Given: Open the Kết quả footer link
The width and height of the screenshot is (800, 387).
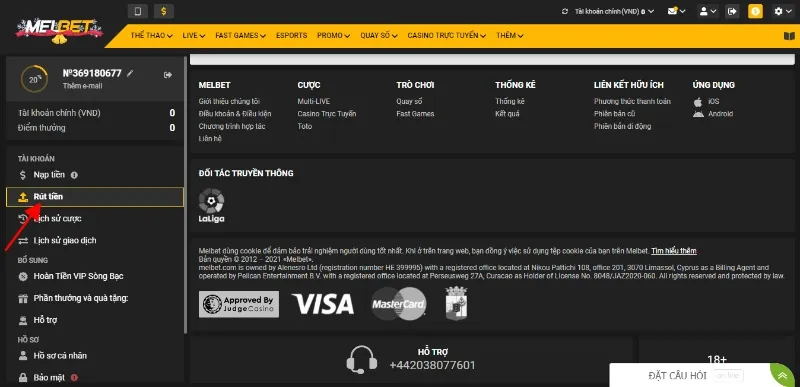Looking at the screenshot, I should 507,114.
